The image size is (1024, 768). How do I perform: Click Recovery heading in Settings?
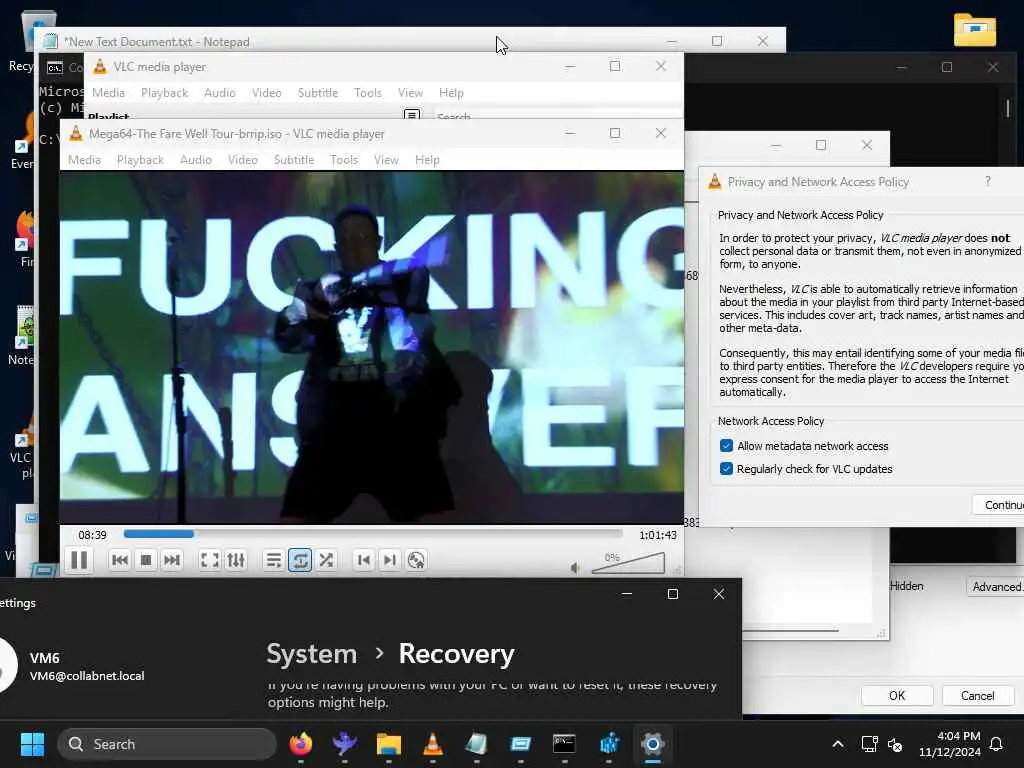(x=456, y=654)
